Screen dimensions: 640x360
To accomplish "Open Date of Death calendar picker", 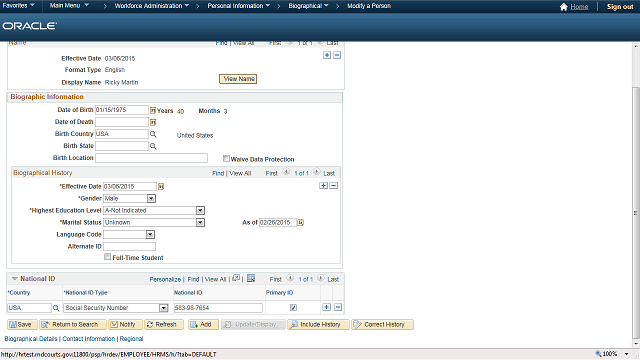I will coord(153,122).
